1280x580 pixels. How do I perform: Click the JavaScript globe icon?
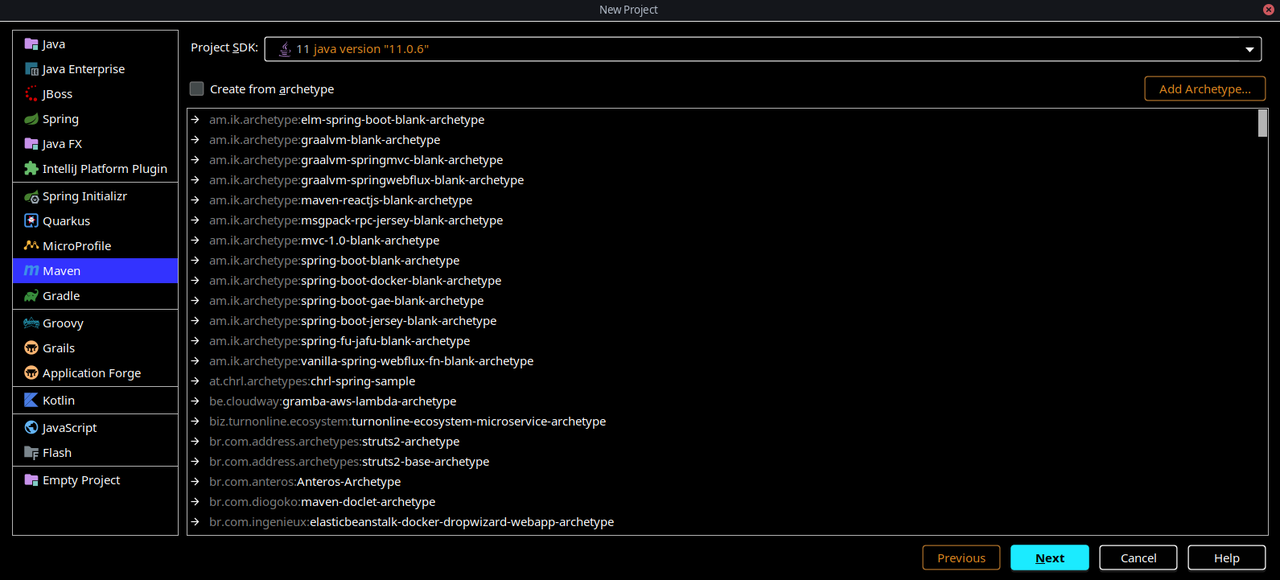coord(31,427)
